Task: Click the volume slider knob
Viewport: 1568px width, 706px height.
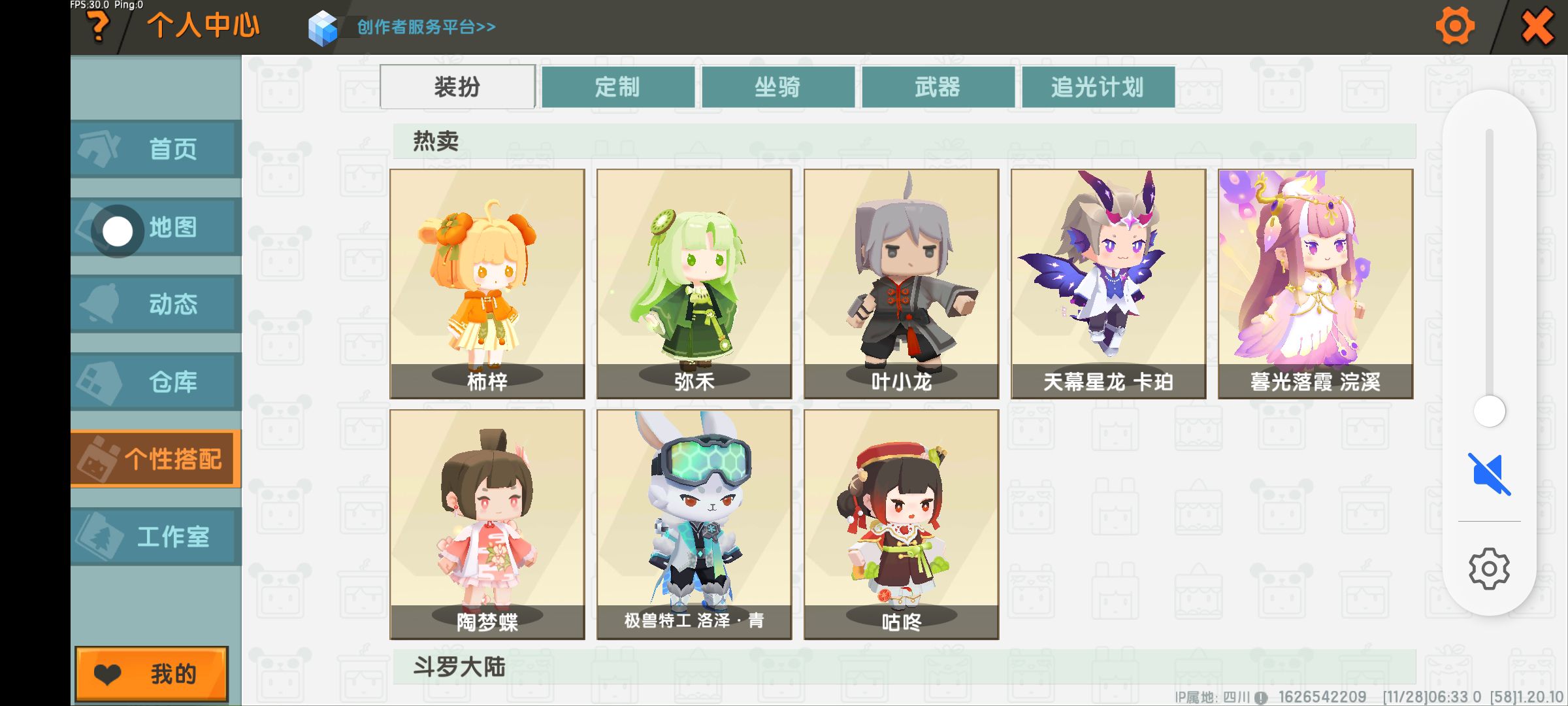Action: tap(1490, 412)
